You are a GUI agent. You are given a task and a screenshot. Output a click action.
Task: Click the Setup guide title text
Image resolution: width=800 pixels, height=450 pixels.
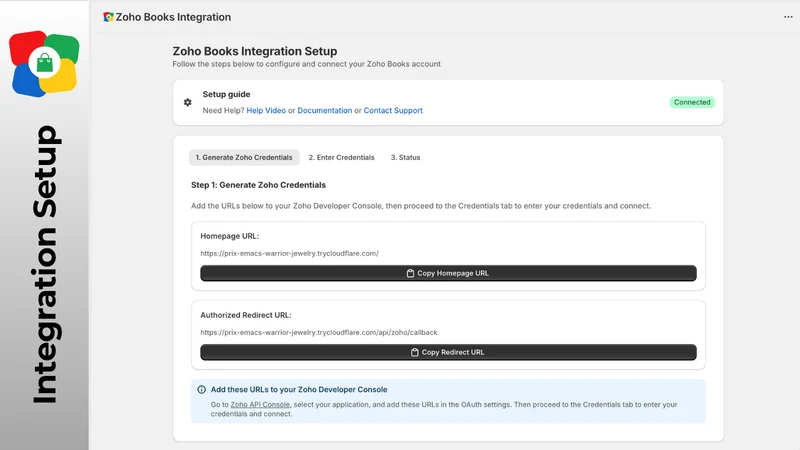tap(226, 94)
